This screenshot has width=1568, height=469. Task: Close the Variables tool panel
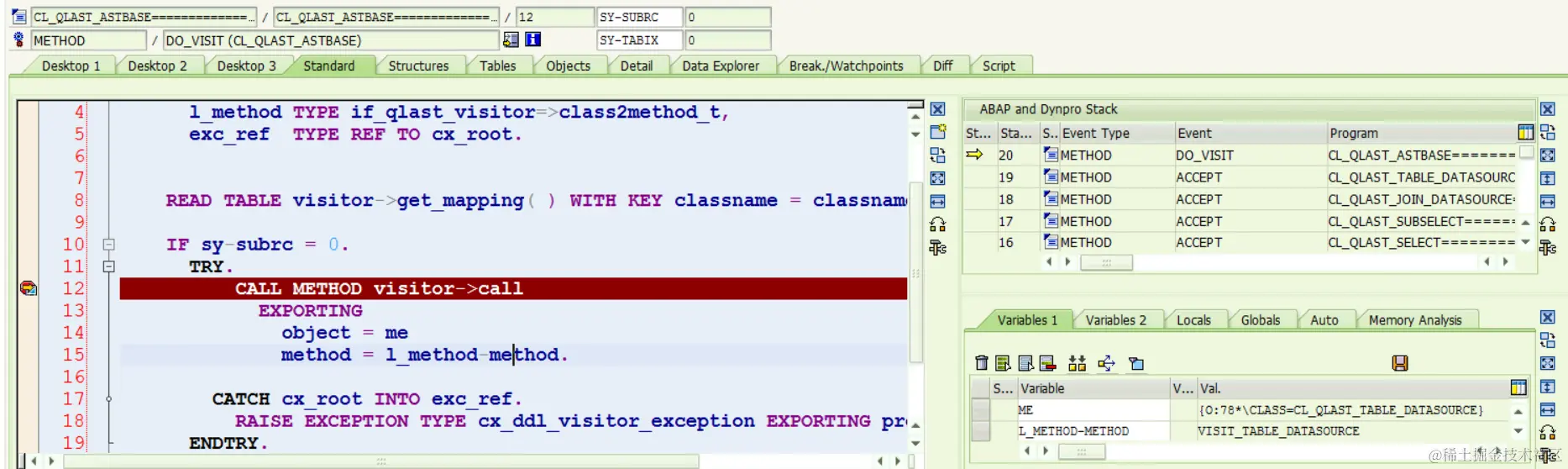1547,318
